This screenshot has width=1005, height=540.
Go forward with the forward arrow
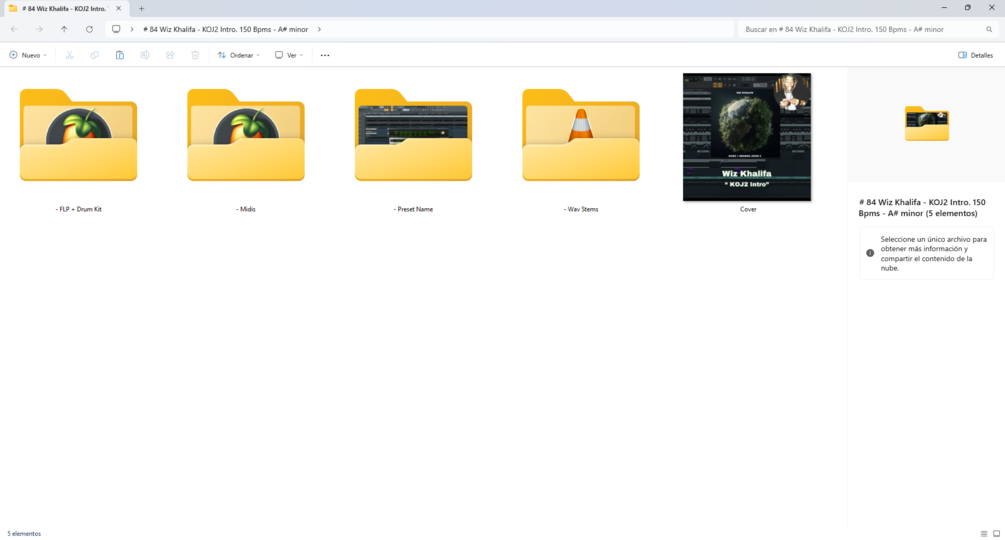tap(39, 29)
